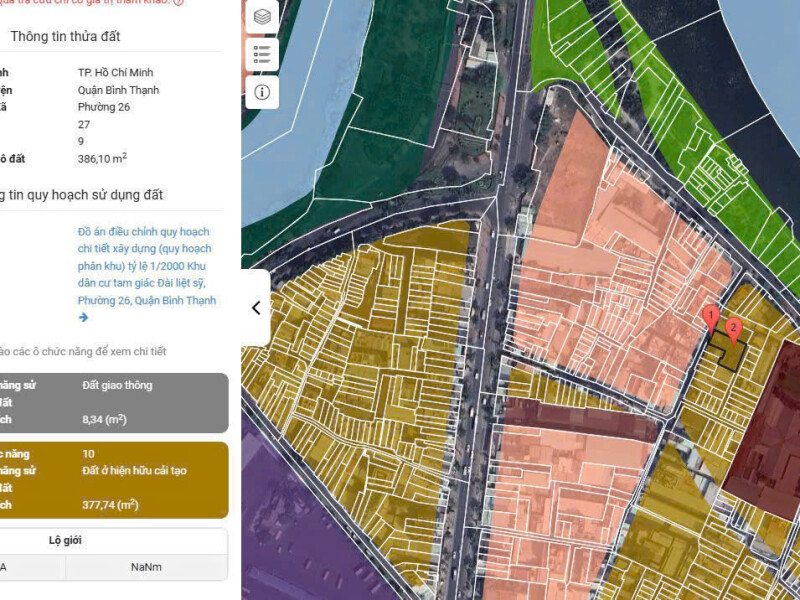
Task: Open the map legend list button
Action: coord(262,54)
